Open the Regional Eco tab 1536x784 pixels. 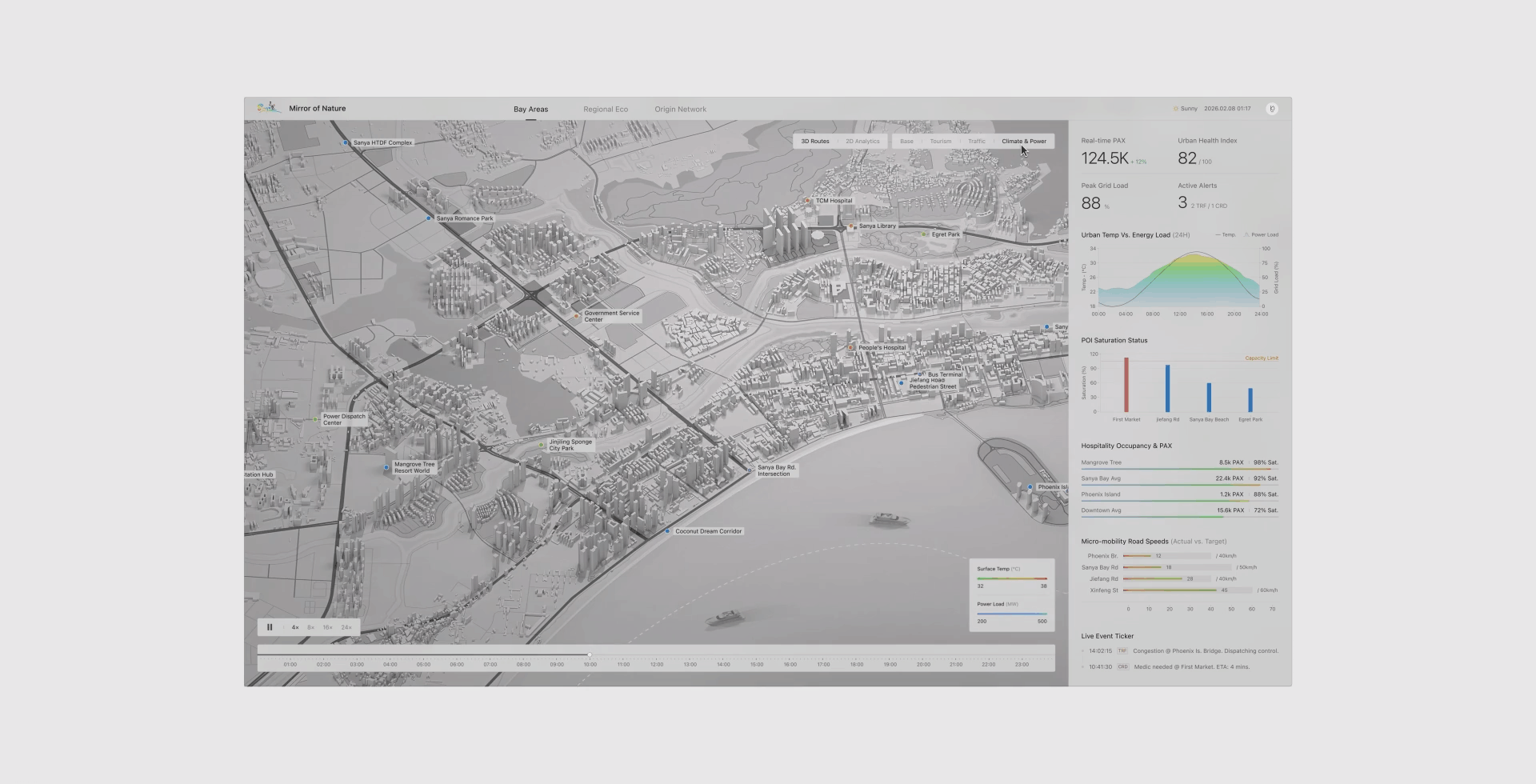[x=606, y=110]
